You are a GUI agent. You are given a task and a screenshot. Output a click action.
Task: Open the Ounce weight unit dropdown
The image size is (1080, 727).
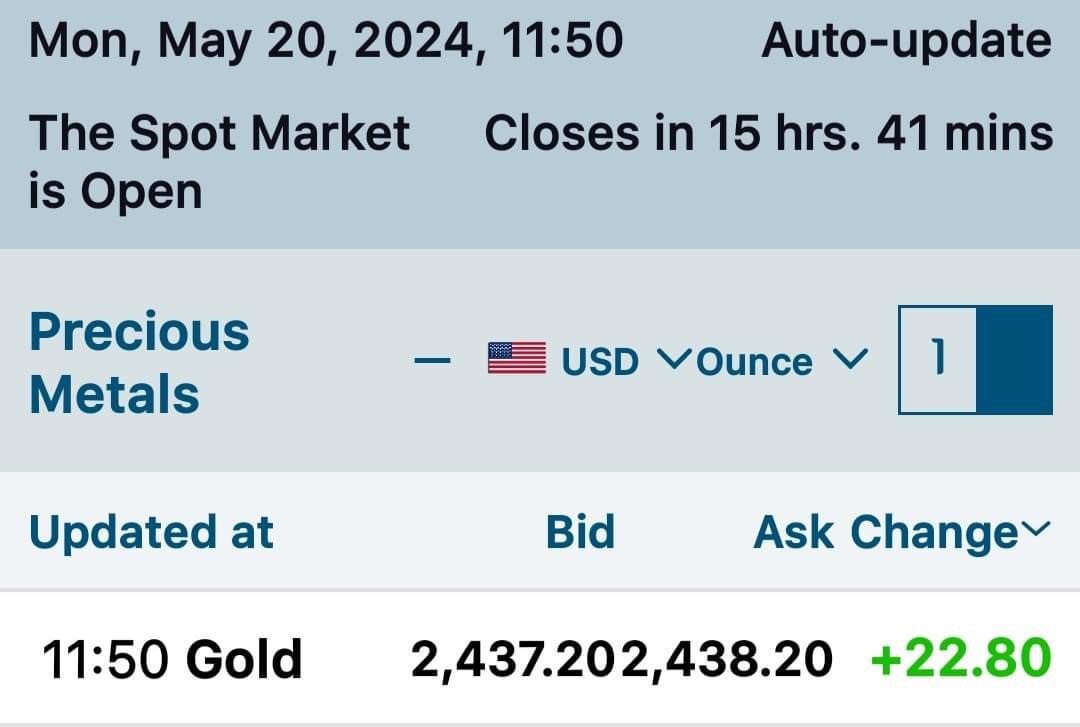pos(755,361)
